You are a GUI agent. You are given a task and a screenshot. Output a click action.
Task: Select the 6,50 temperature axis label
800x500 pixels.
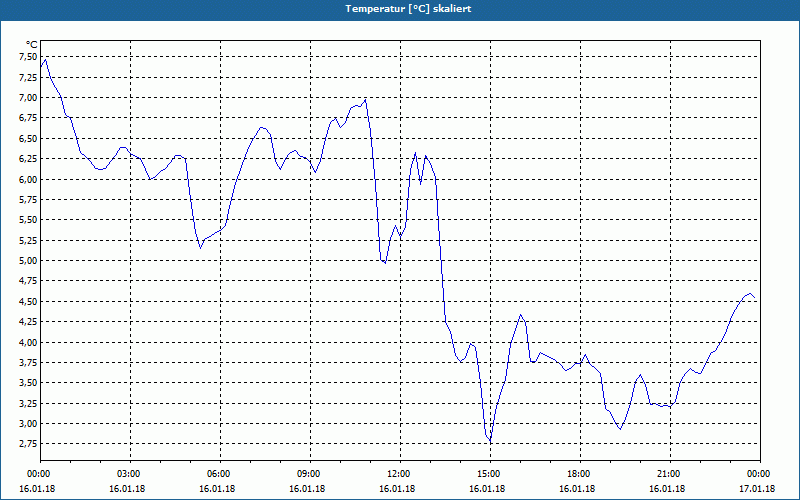pos(28,138)
